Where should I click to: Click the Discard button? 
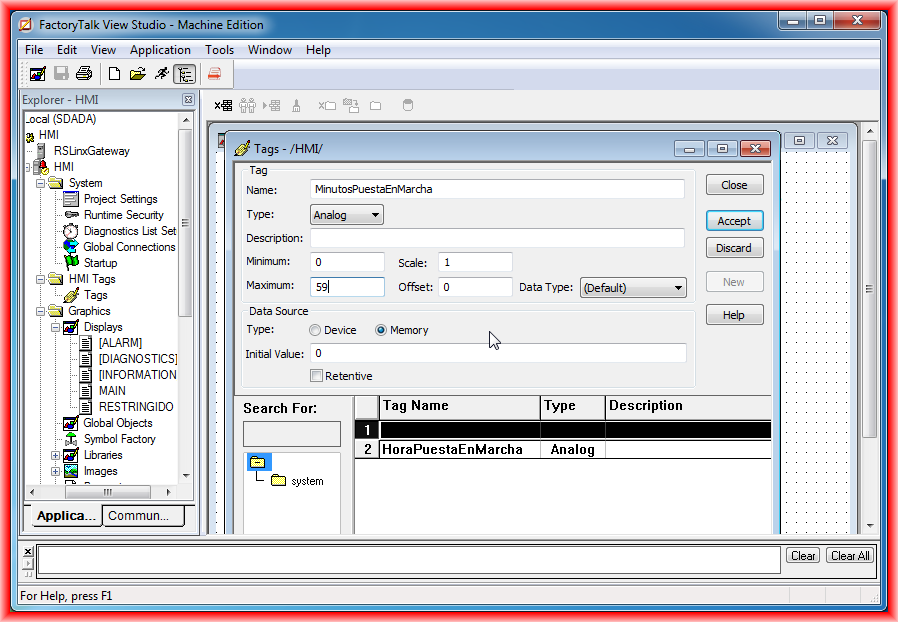click(734, 248)
